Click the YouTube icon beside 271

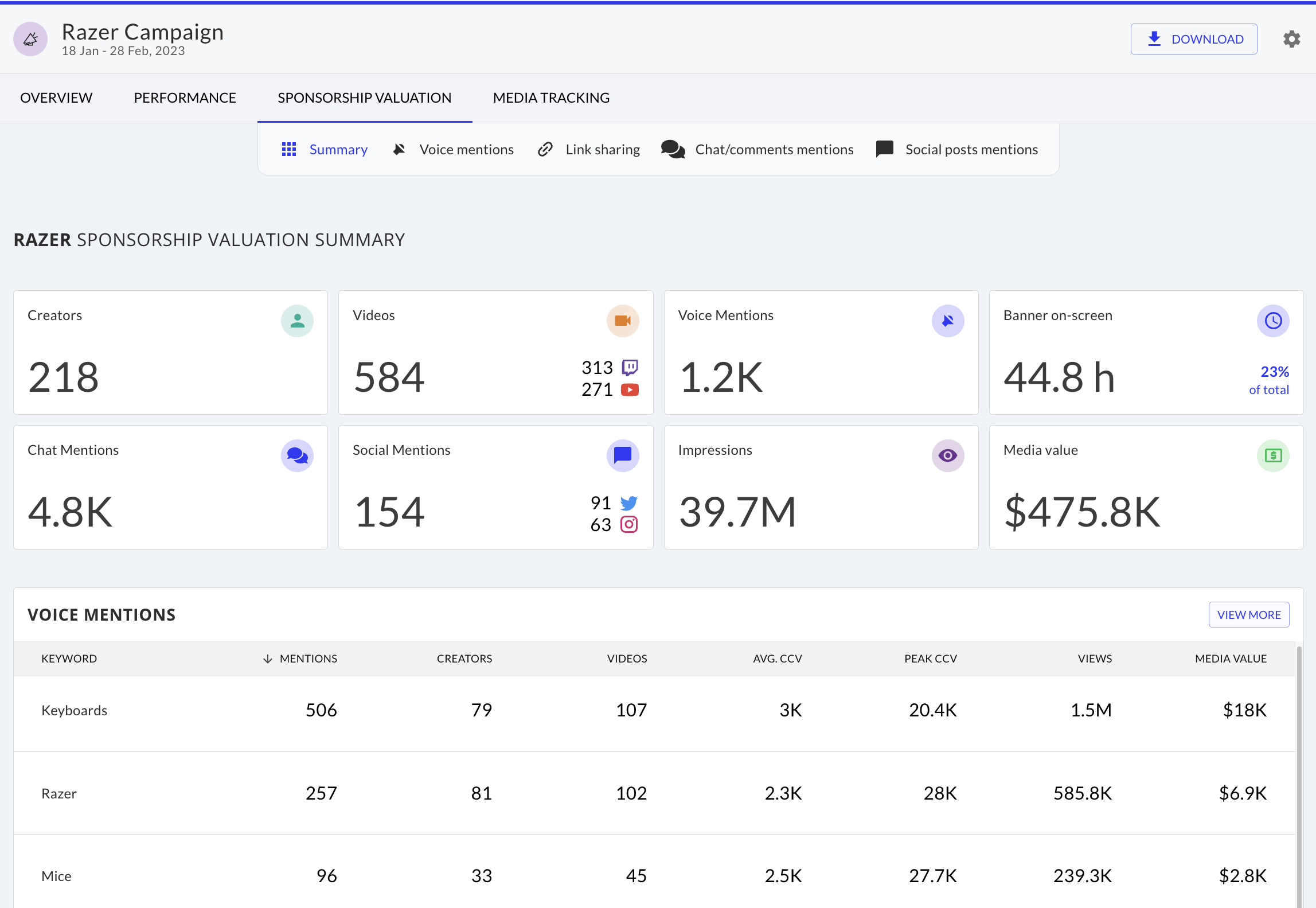click(630, 390)
